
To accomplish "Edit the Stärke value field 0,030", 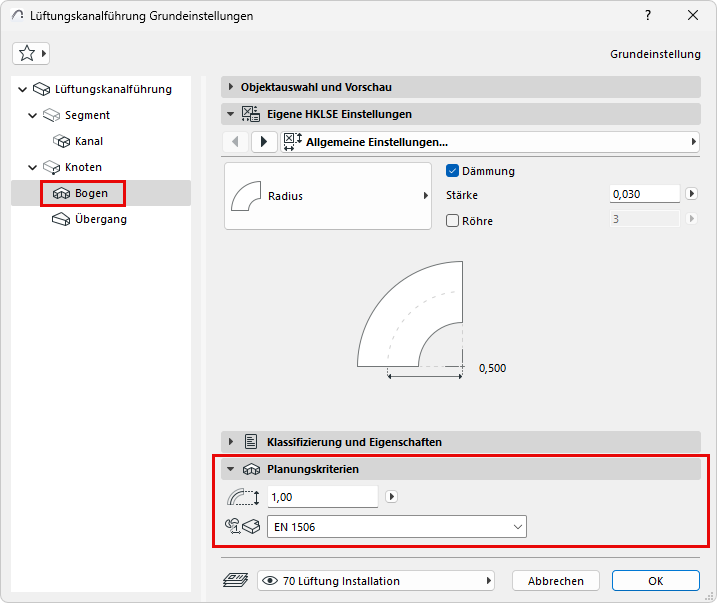I will [645, 194].
